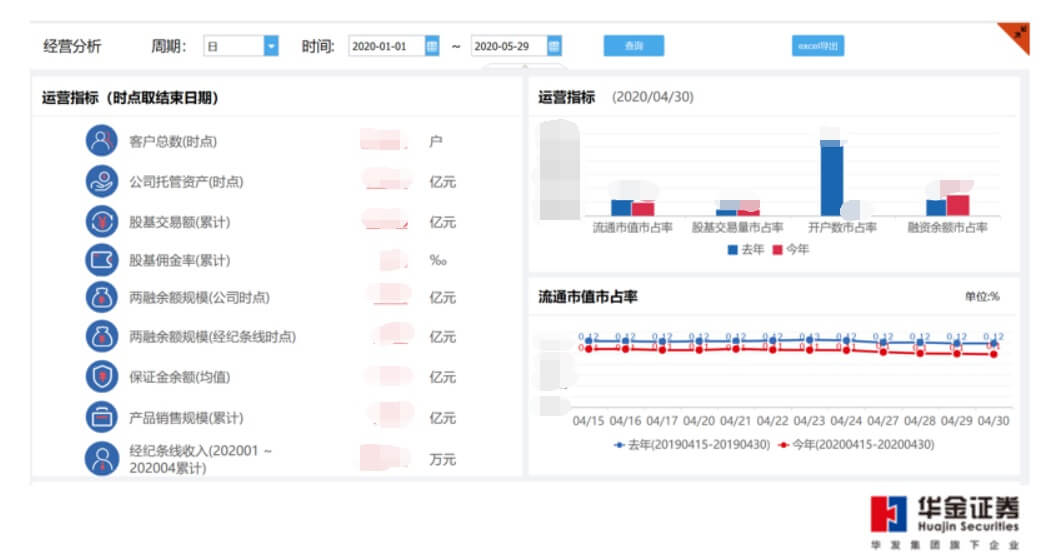
Task: Click the 经纪条线收入(202001~202004累计) label
Action: (200, 459)
